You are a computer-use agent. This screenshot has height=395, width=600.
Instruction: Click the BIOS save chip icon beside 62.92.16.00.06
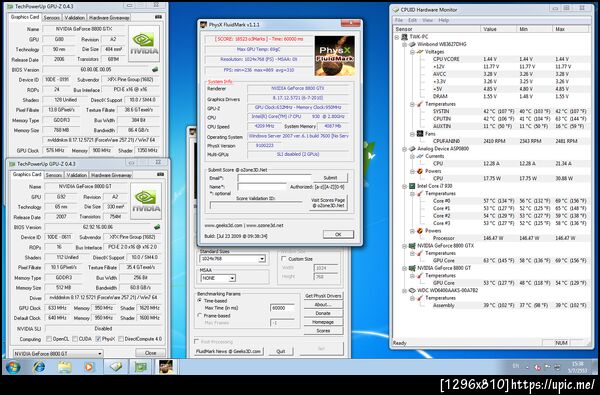point(157,227)
